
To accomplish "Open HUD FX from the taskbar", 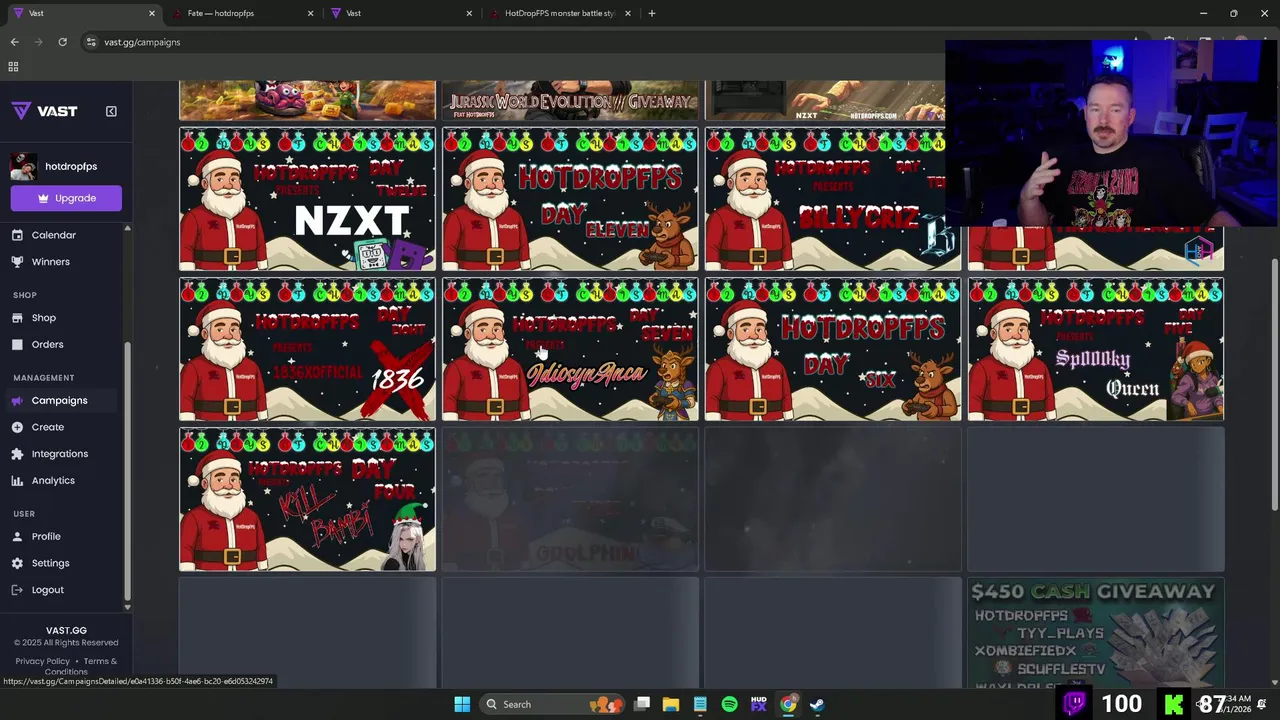I will (x=758, y=704).
